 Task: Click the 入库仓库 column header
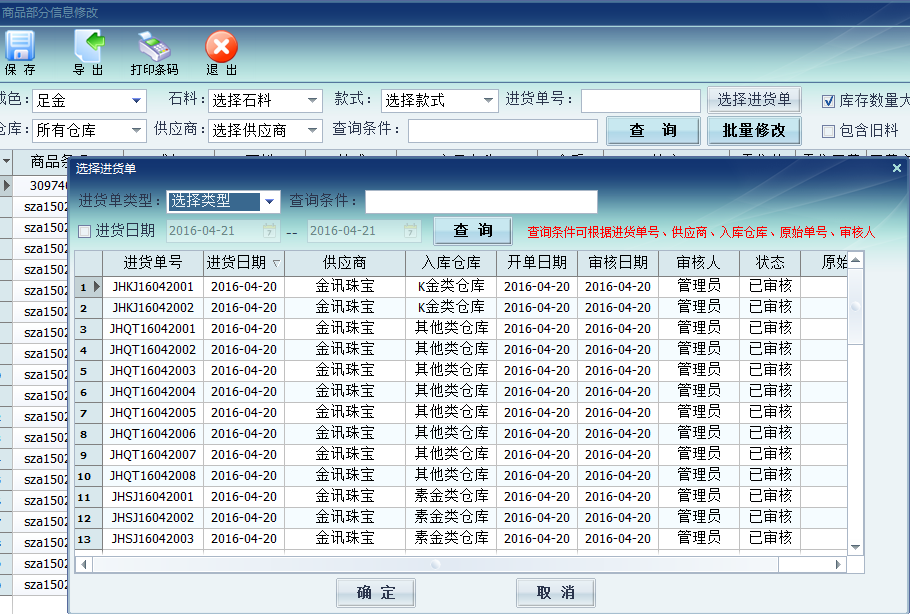pyautogui.click(x=451, y=263)
